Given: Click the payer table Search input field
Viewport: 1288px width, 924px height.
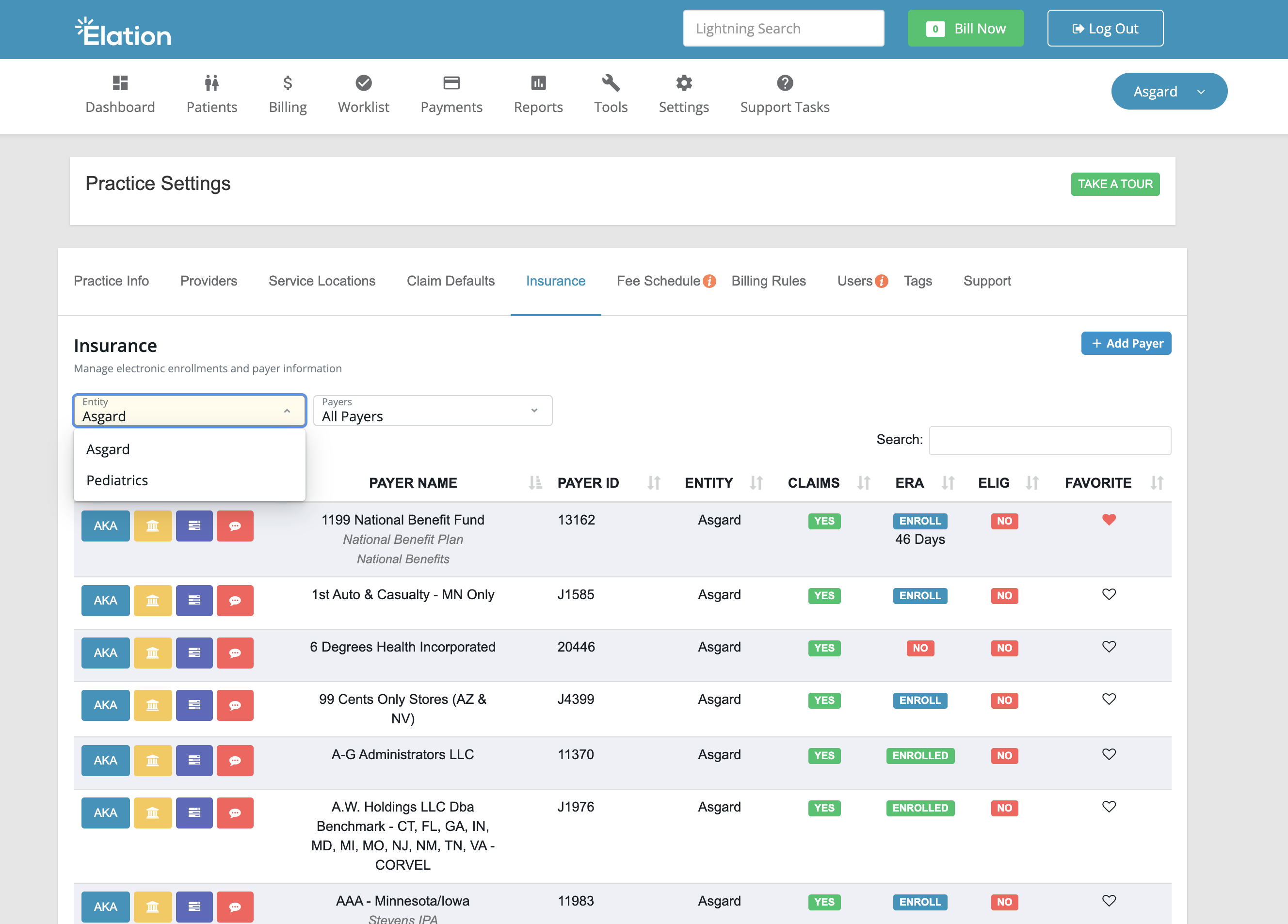Looking at the screenshot, I should pos(1049,441).
